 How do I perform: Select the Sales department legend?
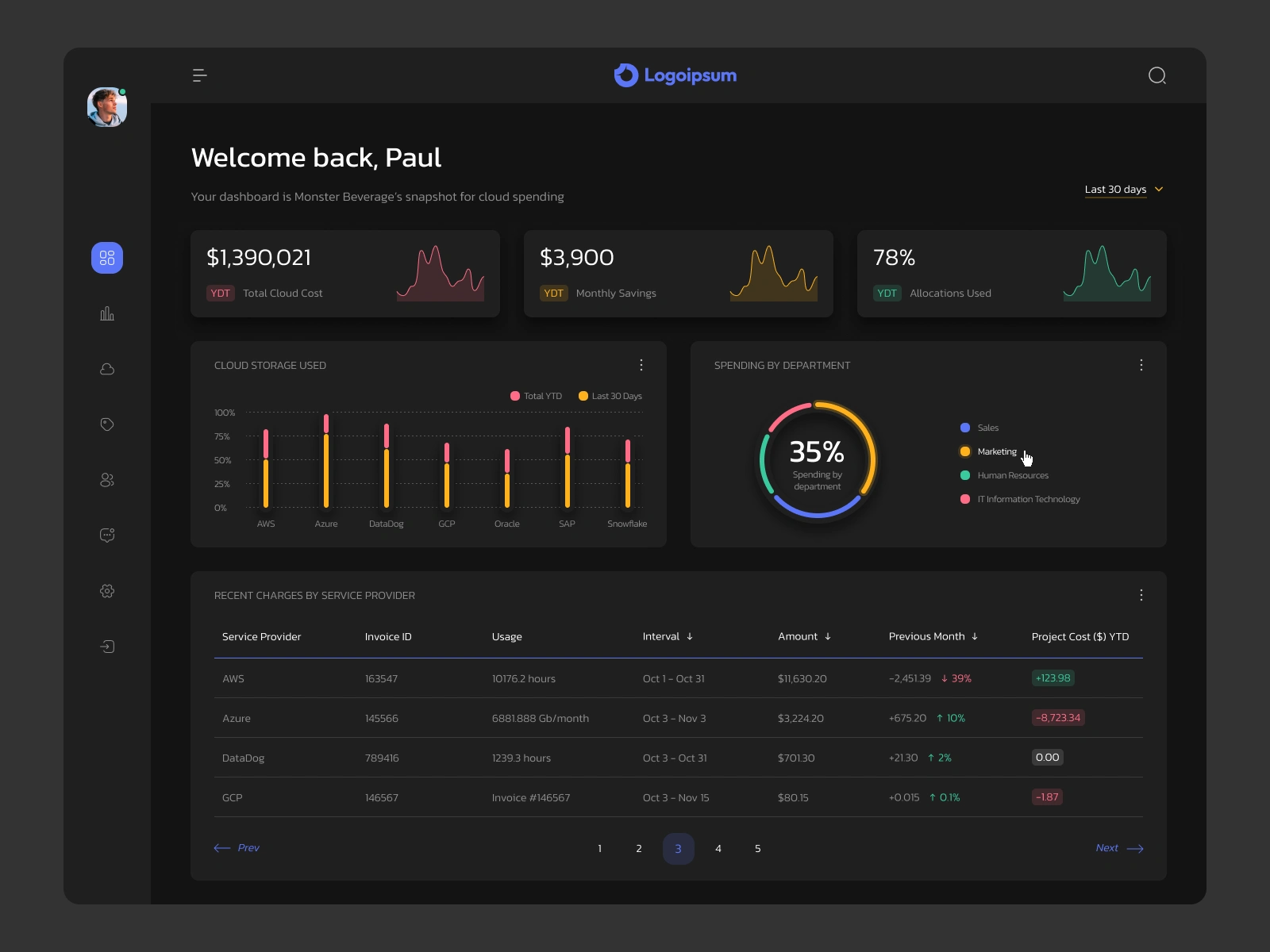point(979,428)
